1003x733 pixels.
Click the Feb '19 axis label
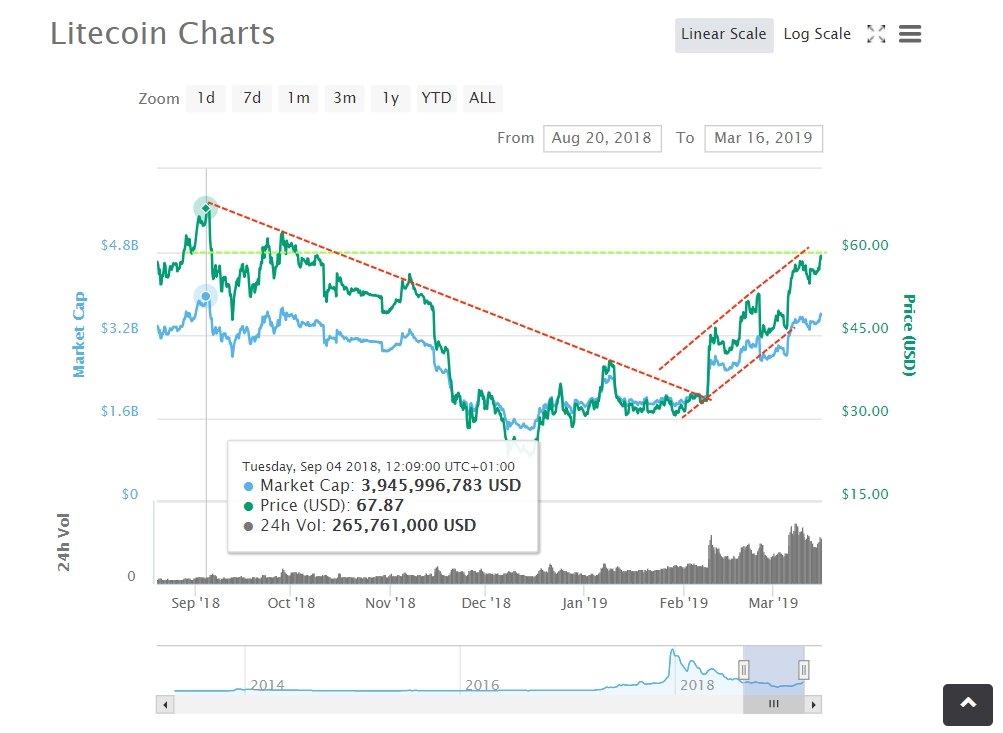684,603
